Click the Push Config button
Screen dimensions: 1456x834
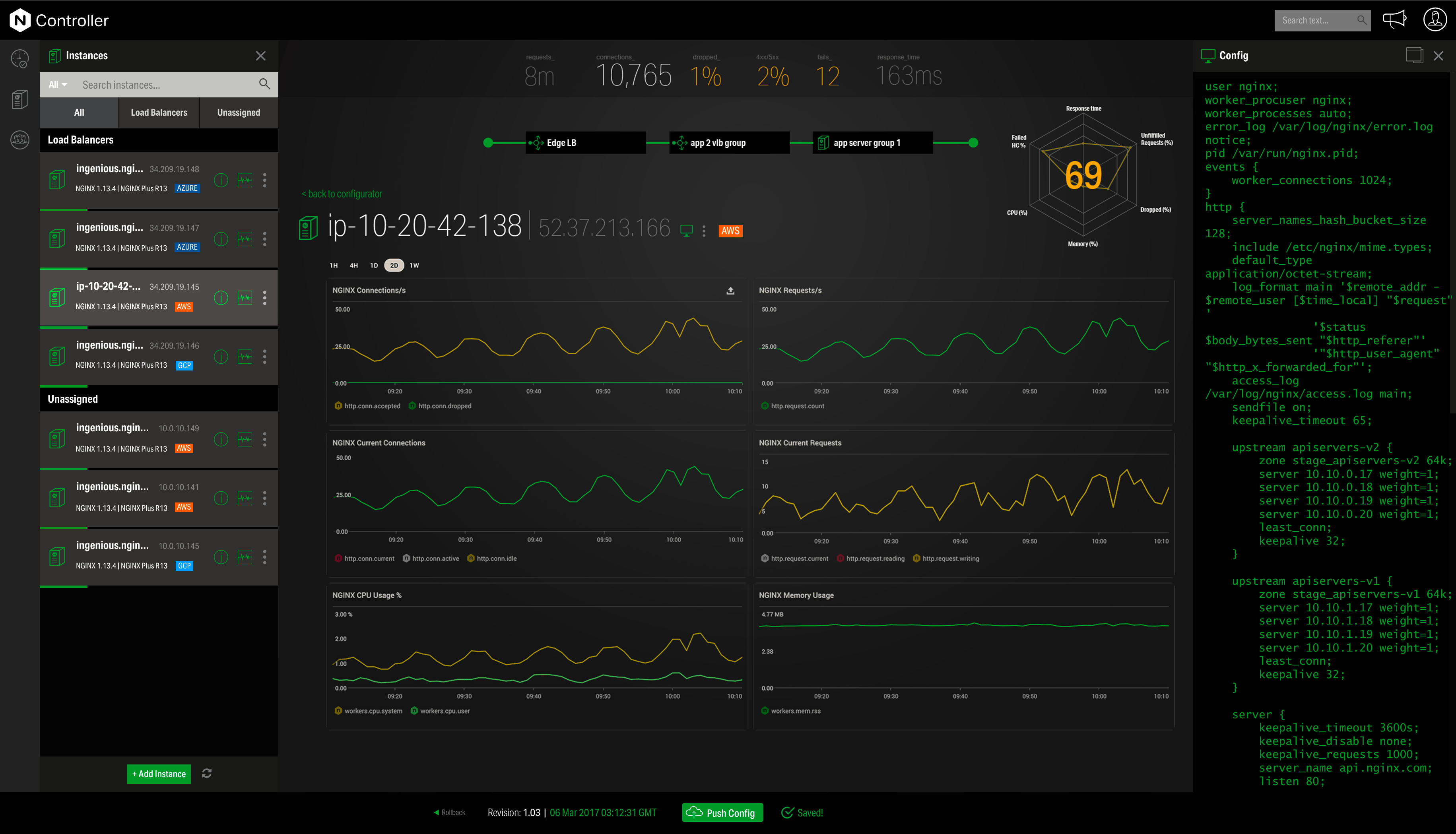click(722, 812)
